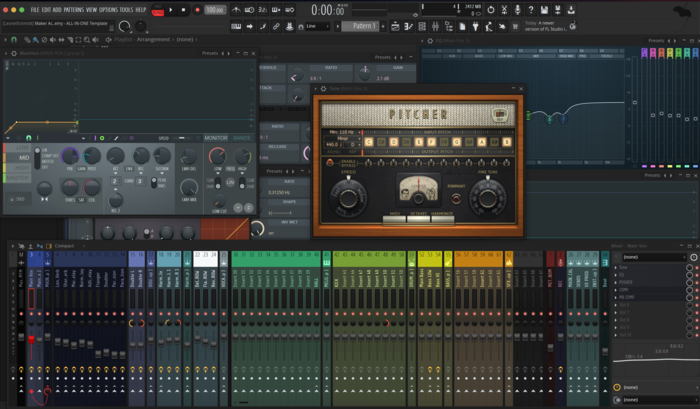
Task: Open the Pattern 1 selector
Action: pyautogui.click(x=360, y=26)
